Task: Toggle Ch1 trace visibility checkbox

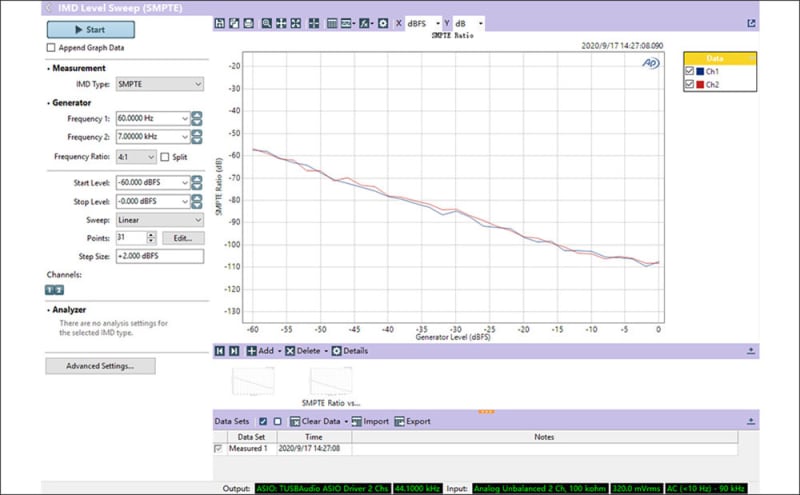Action: click(689, 71)
